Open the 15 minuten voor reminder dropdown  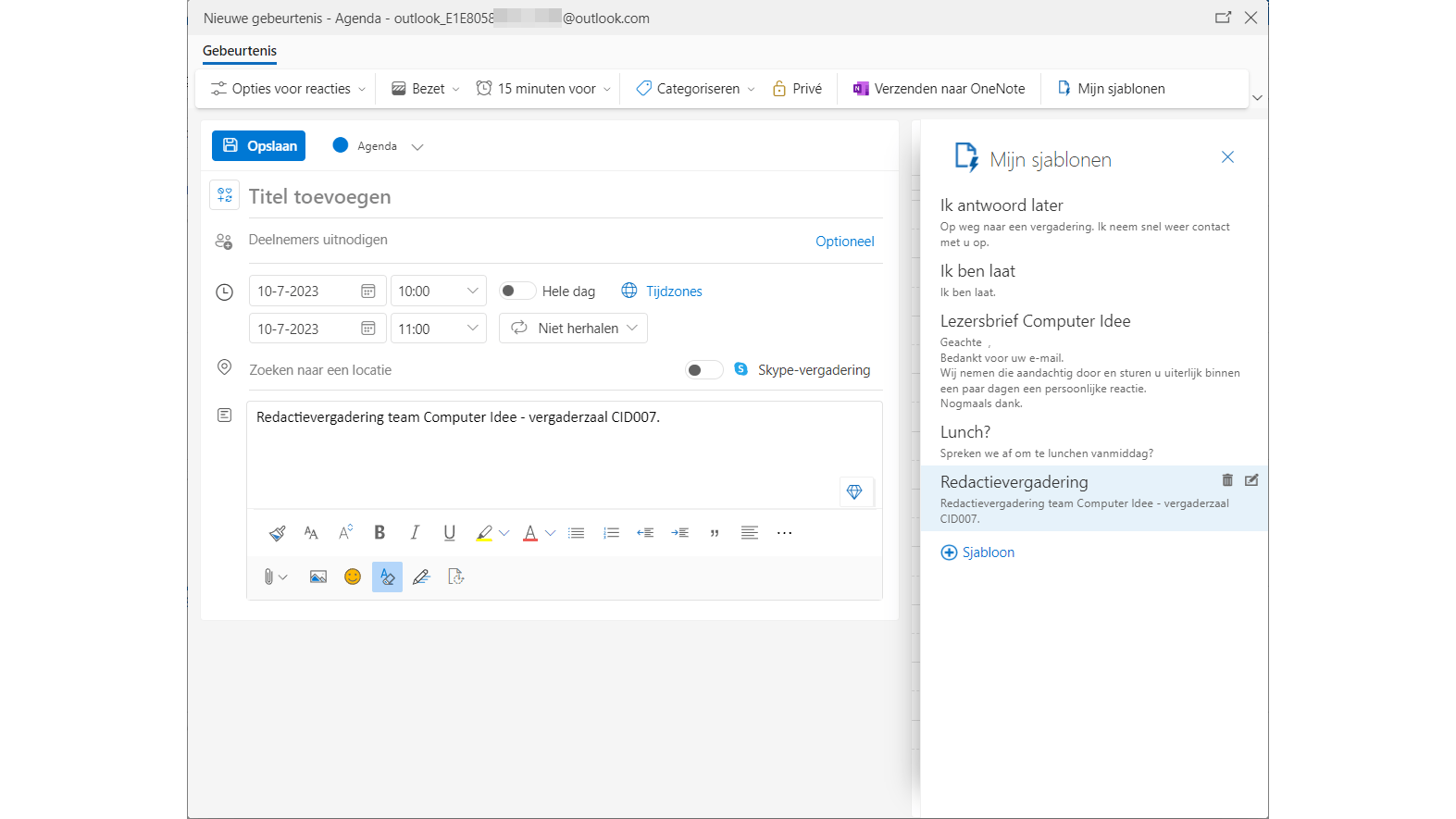pyautogui.click(x=543, y=89)
